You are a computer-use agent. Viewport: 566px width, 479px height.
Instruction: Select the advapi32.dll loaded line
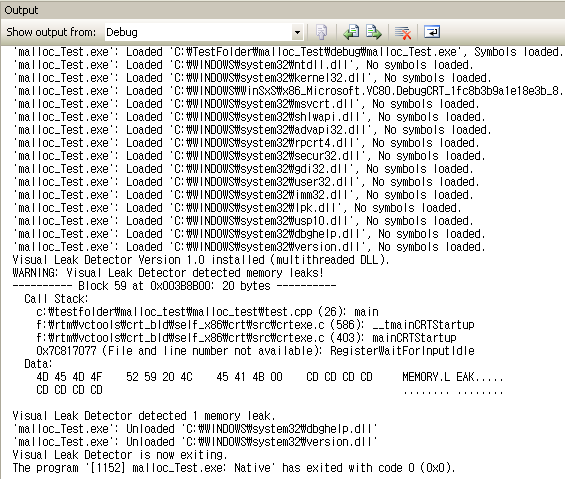click(x=252, y=130)
